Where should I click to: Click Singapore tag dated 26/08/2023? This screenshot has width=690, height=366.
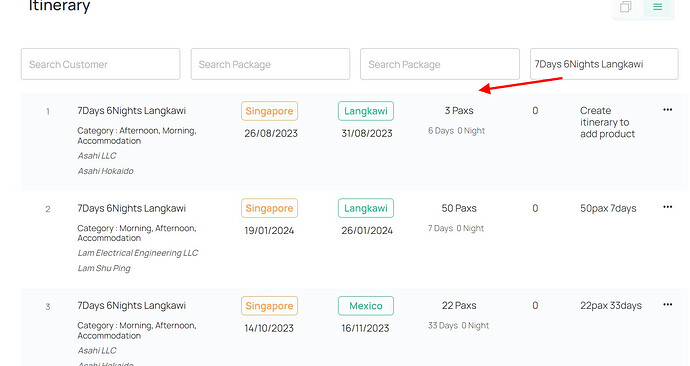[269, 111]
